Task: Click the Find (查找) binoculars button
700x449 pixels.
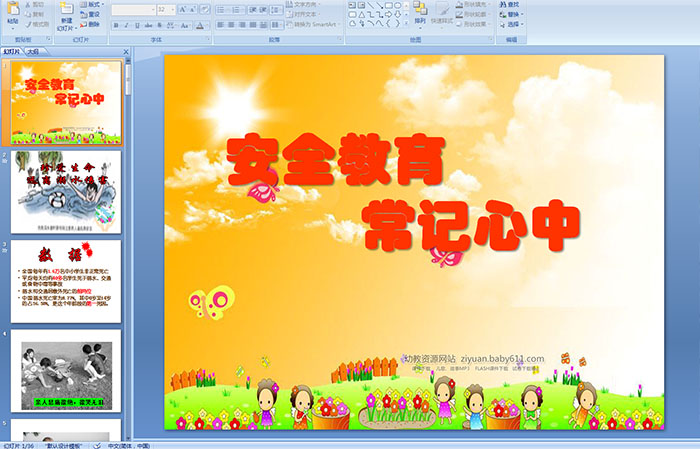Action: click(509, 4)
